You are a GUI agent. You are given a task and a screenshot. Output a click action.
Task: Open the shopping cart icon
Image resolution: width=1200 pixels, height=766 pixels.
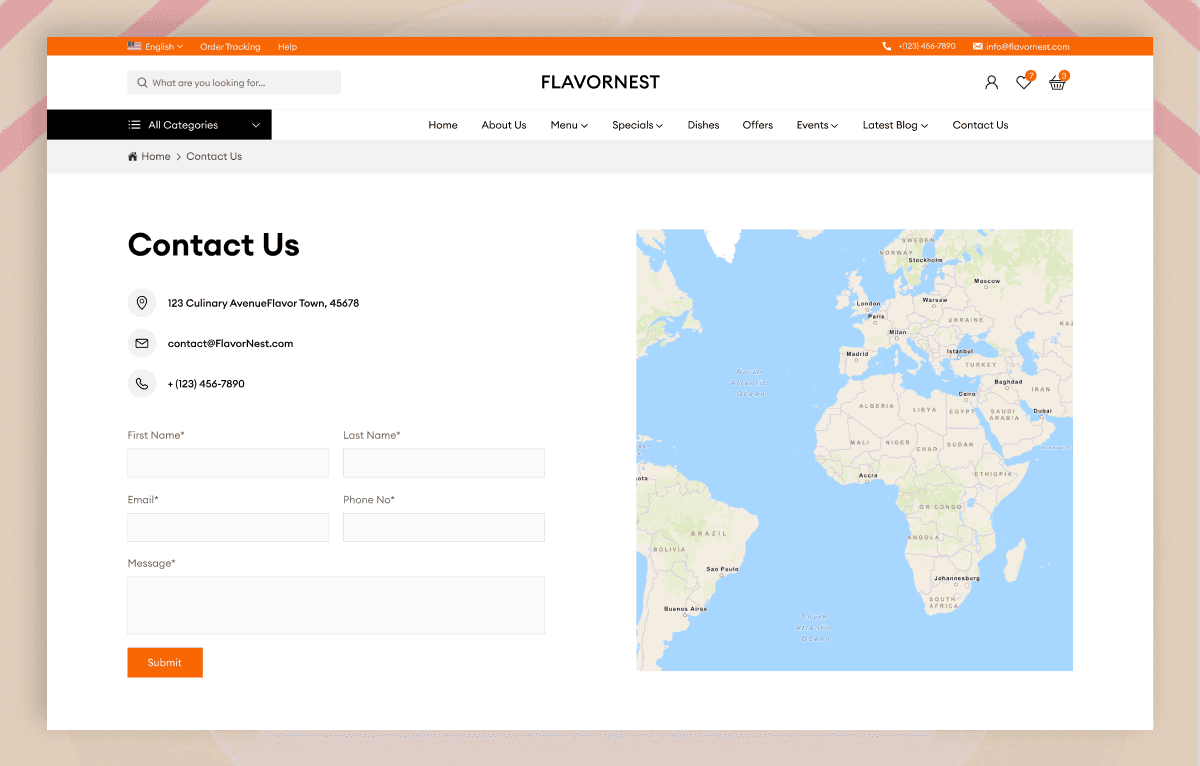pyautogui.click(x=1057, y=82)
